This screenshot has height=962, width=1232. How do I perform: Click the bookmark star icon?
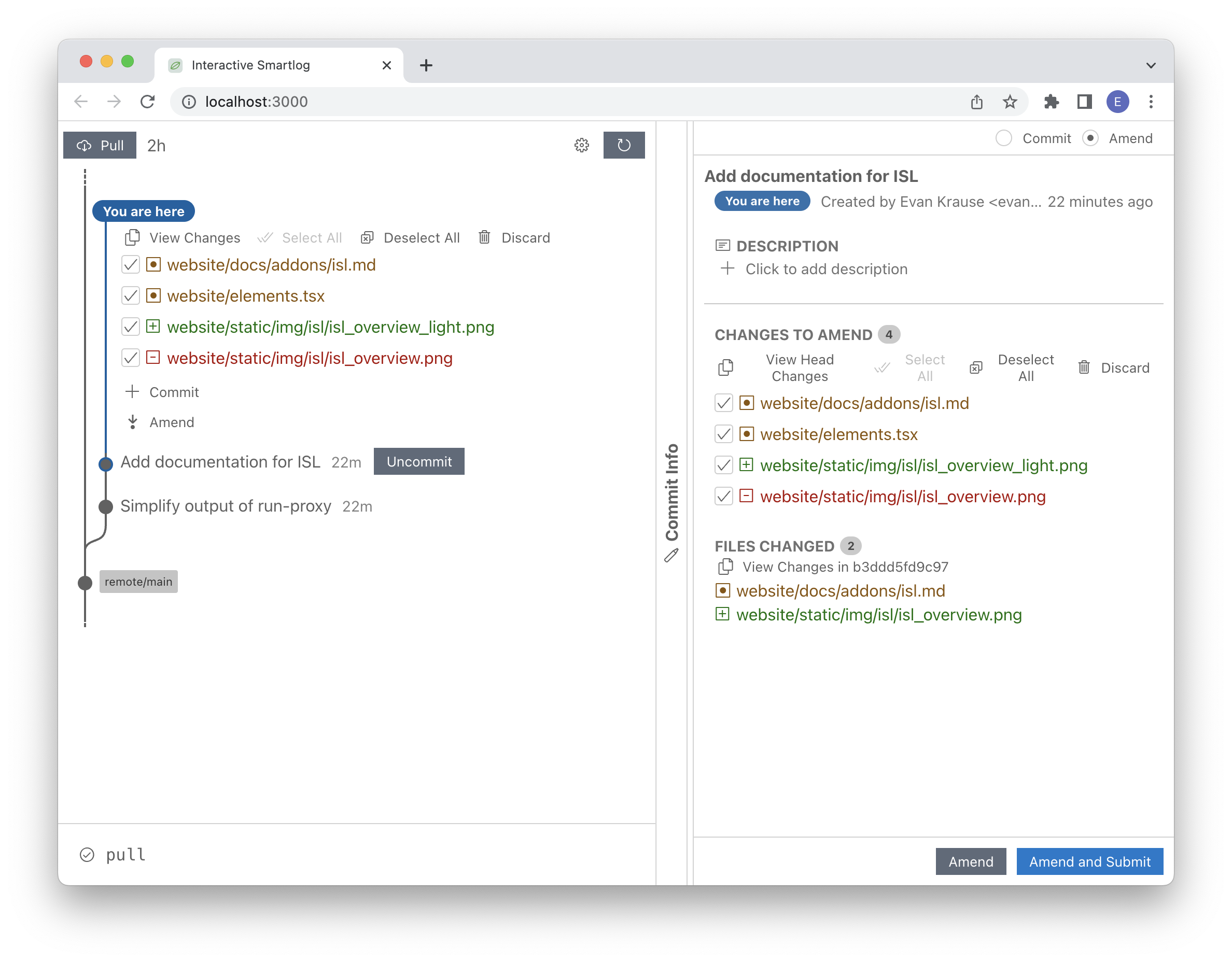(1010, 102)
